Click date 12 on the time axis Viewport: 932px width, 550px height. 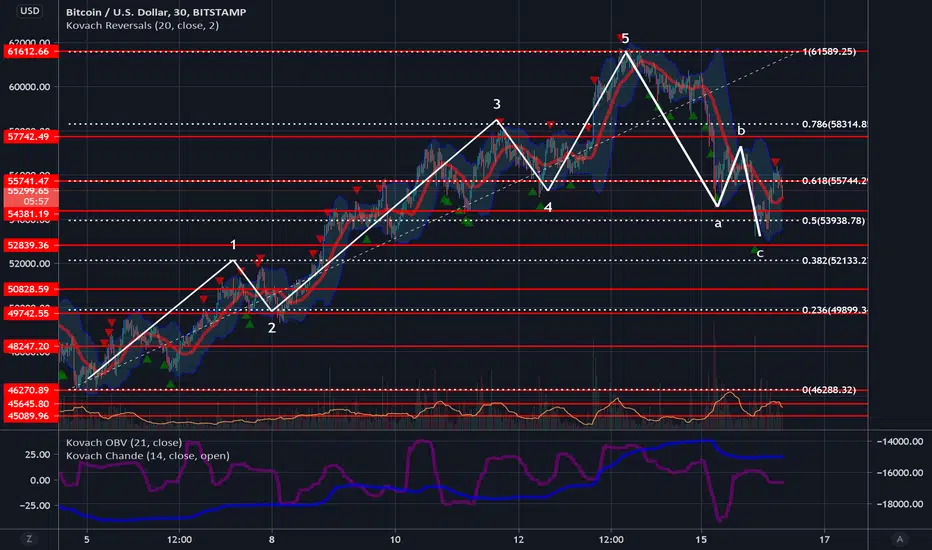(x=518, y=540)
